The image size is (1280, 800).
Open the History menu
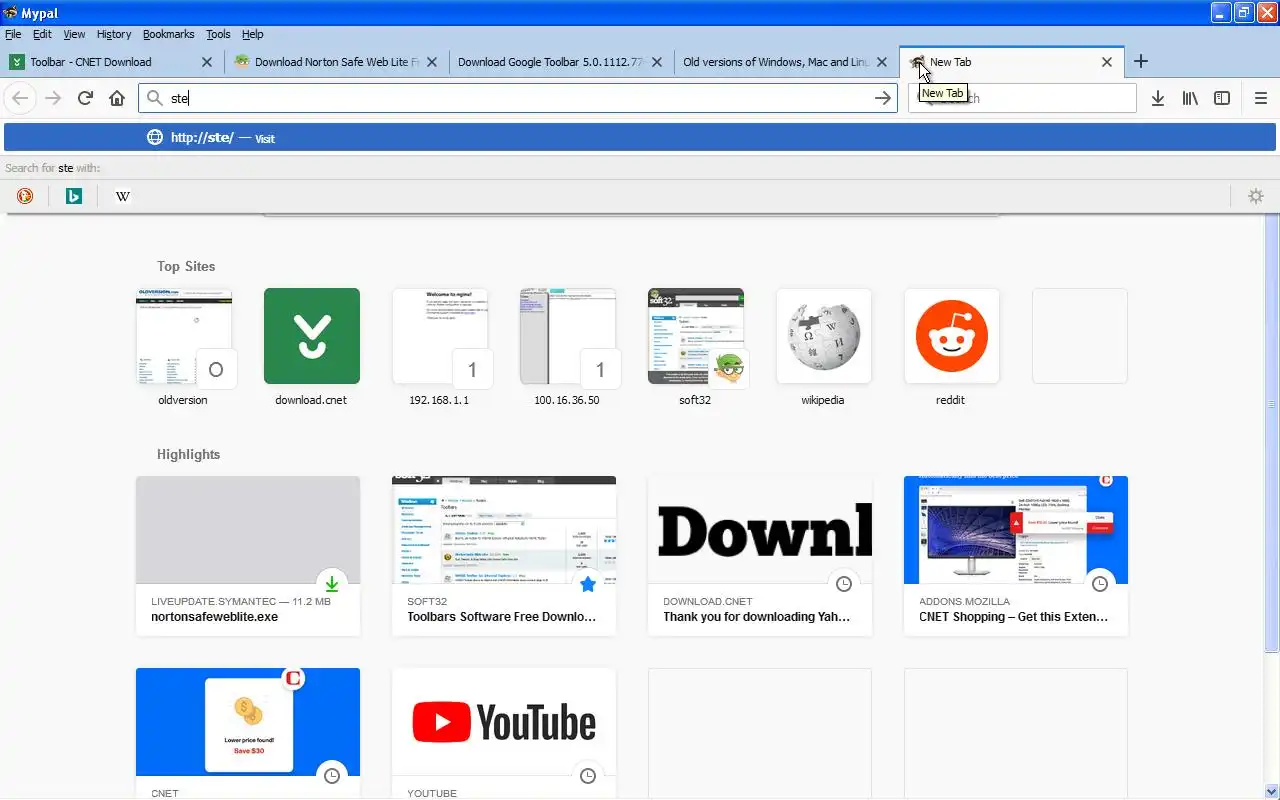pos(114,34)
